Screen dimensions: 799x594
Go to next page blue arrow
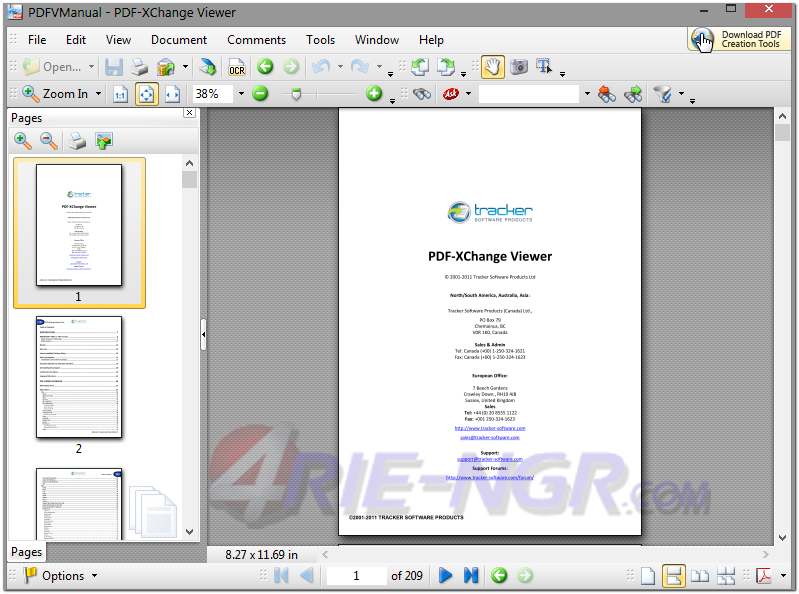[x=445, y=576]
